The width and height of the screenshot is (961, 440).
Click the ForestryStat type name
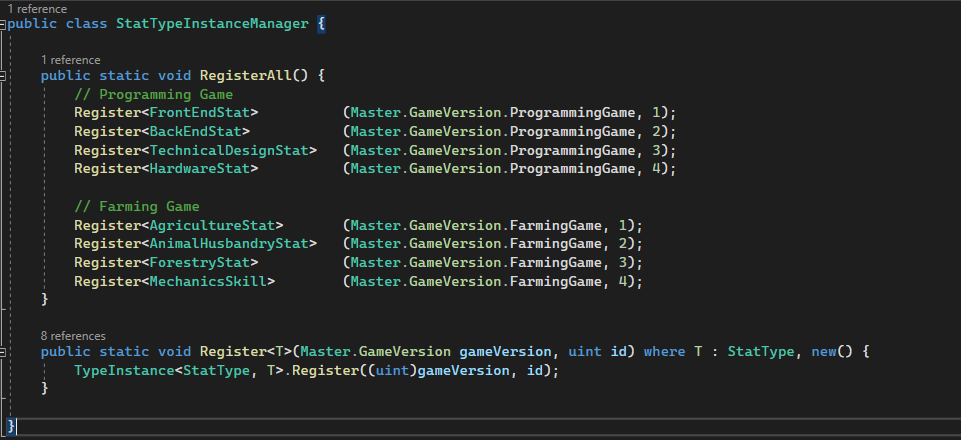pyautogui.click(x=200, y=263)
